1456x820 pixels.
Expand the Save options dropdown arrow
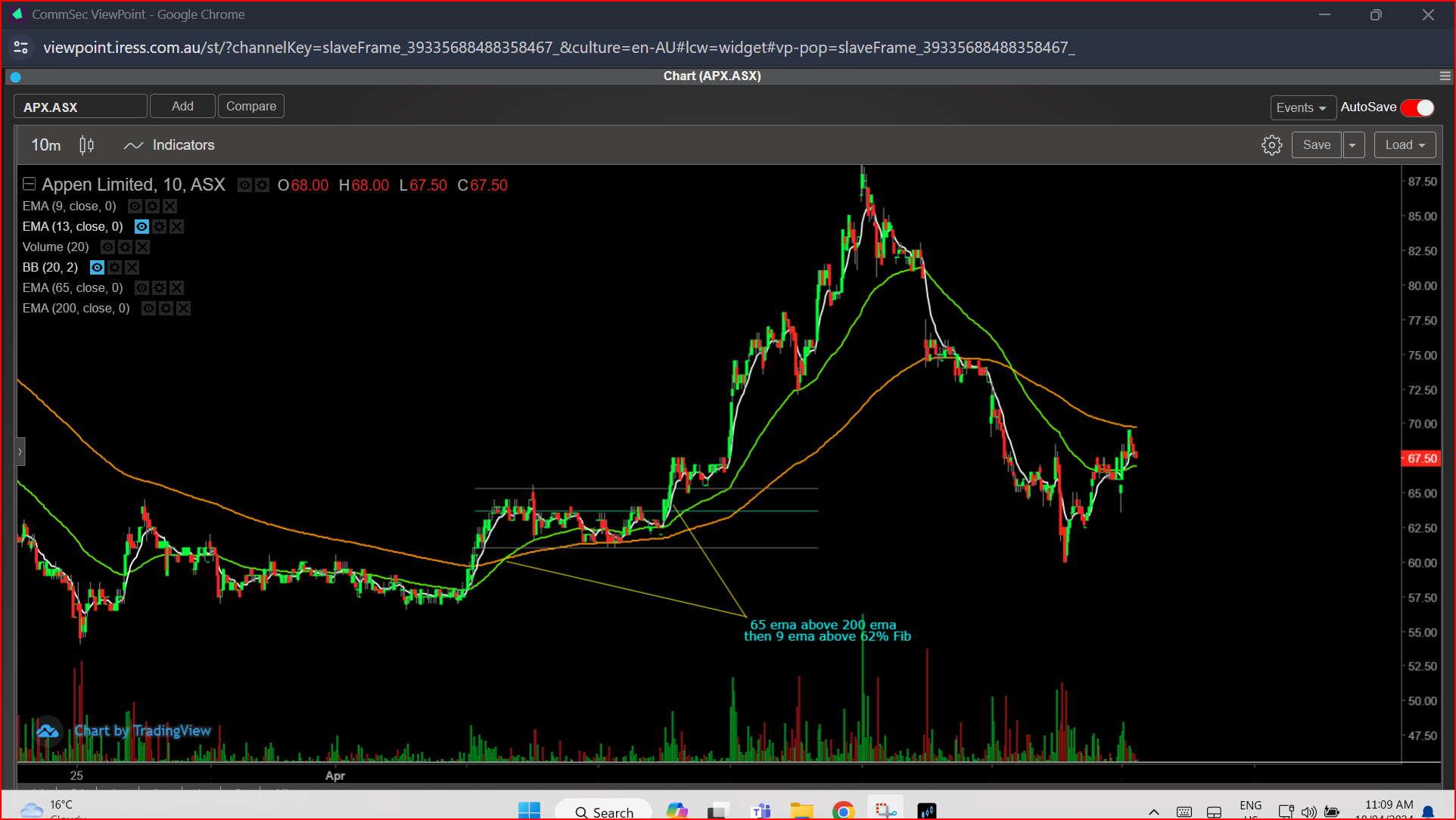(1352, 144)
